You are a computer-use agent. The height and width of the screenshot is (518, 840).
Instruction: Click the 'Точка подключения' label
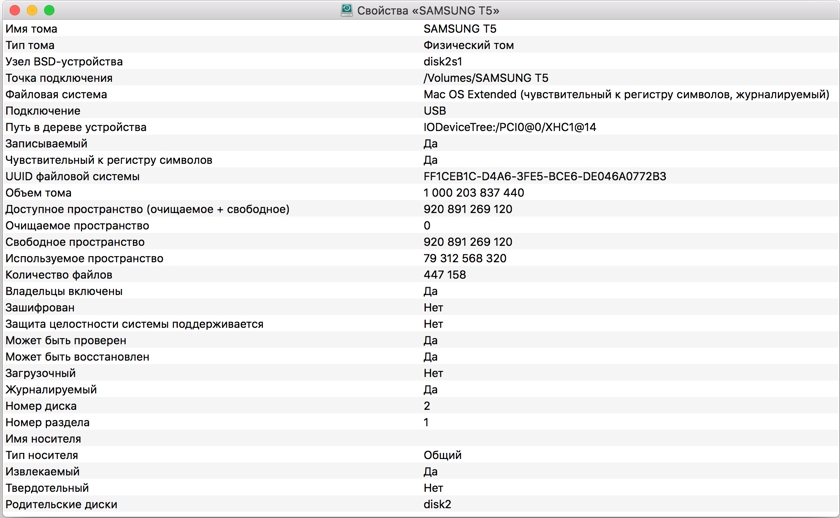59,78
